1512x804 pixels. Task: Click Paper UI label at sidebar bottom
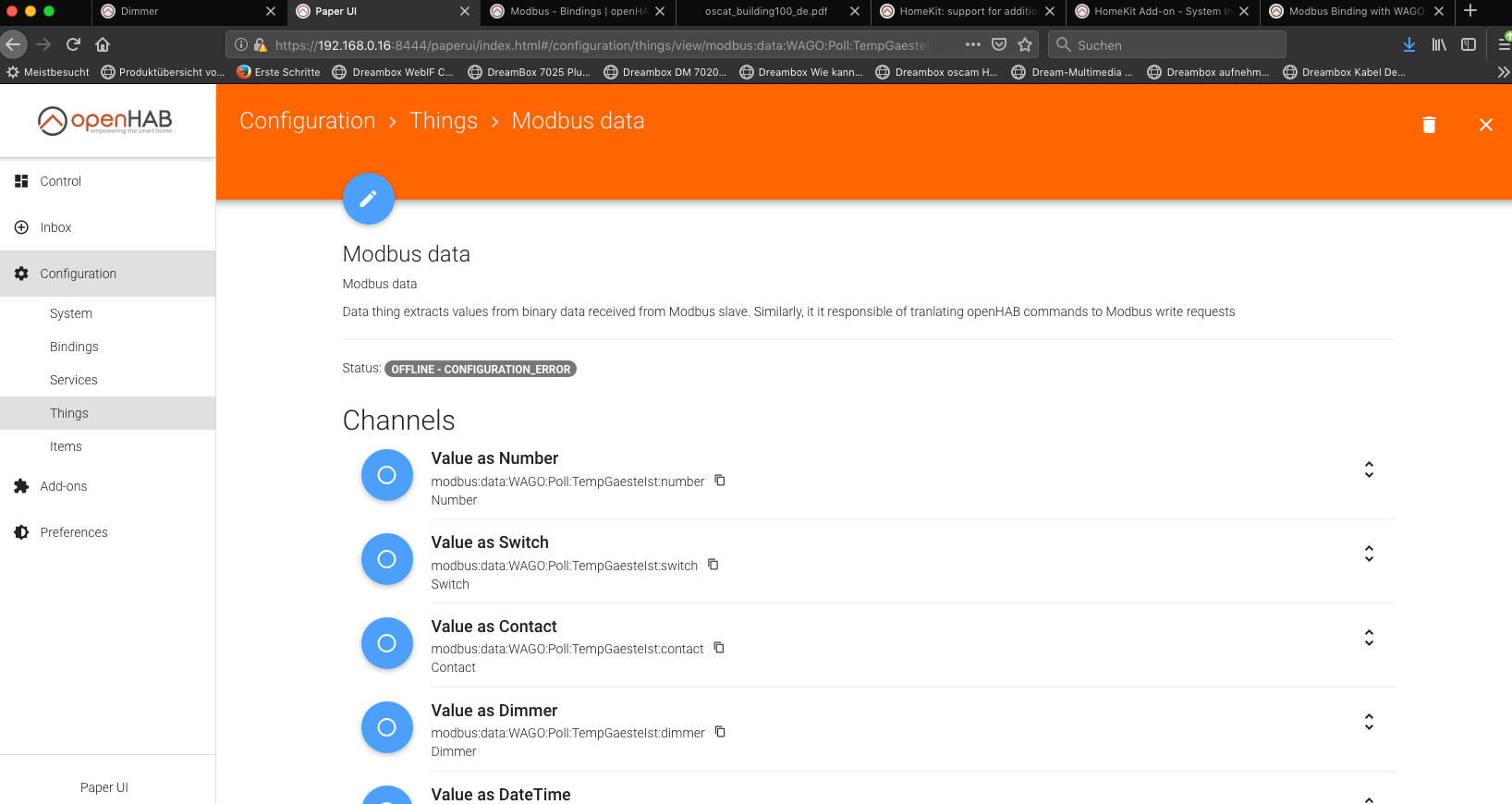(x=104, y=787)
